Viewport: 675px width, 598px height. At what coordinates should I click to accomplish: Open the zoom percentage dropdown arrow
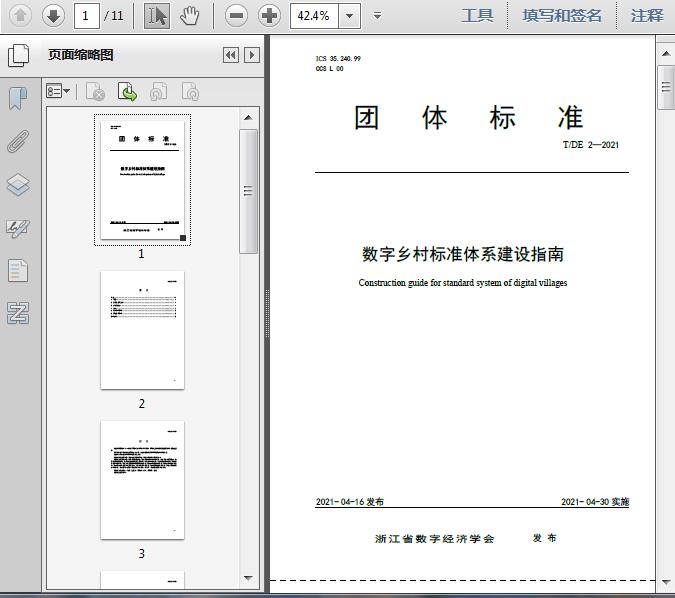[x=350, y=16]
